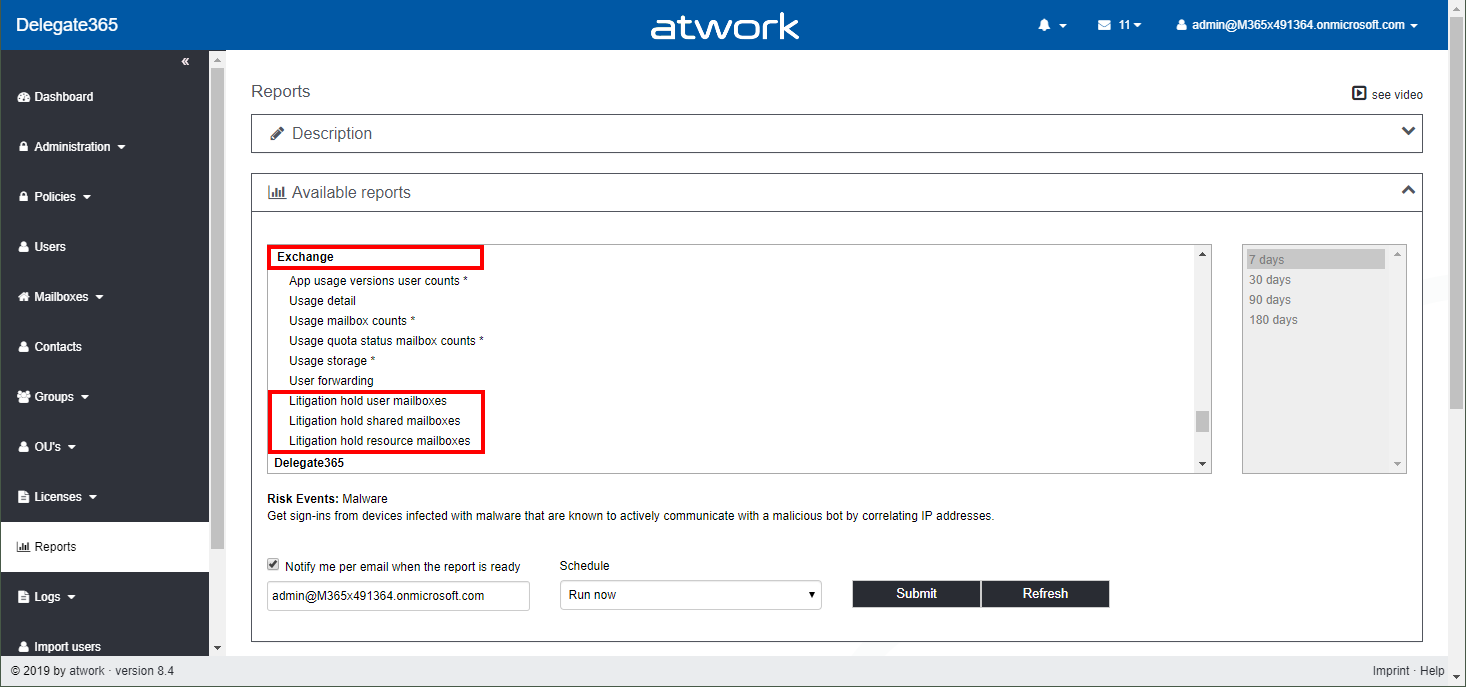
Task: Click the Delegate365 brand title
Action: click(x=67, y=25)
